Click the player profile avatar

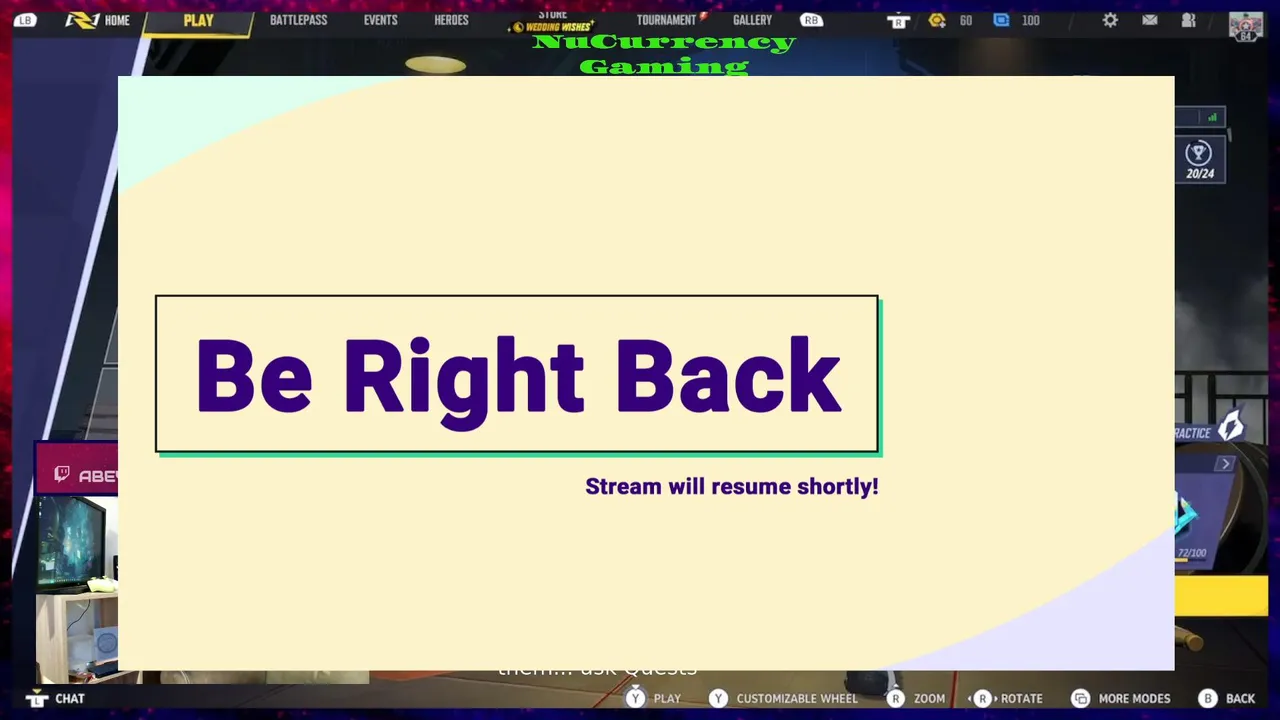pos(1246,26)
